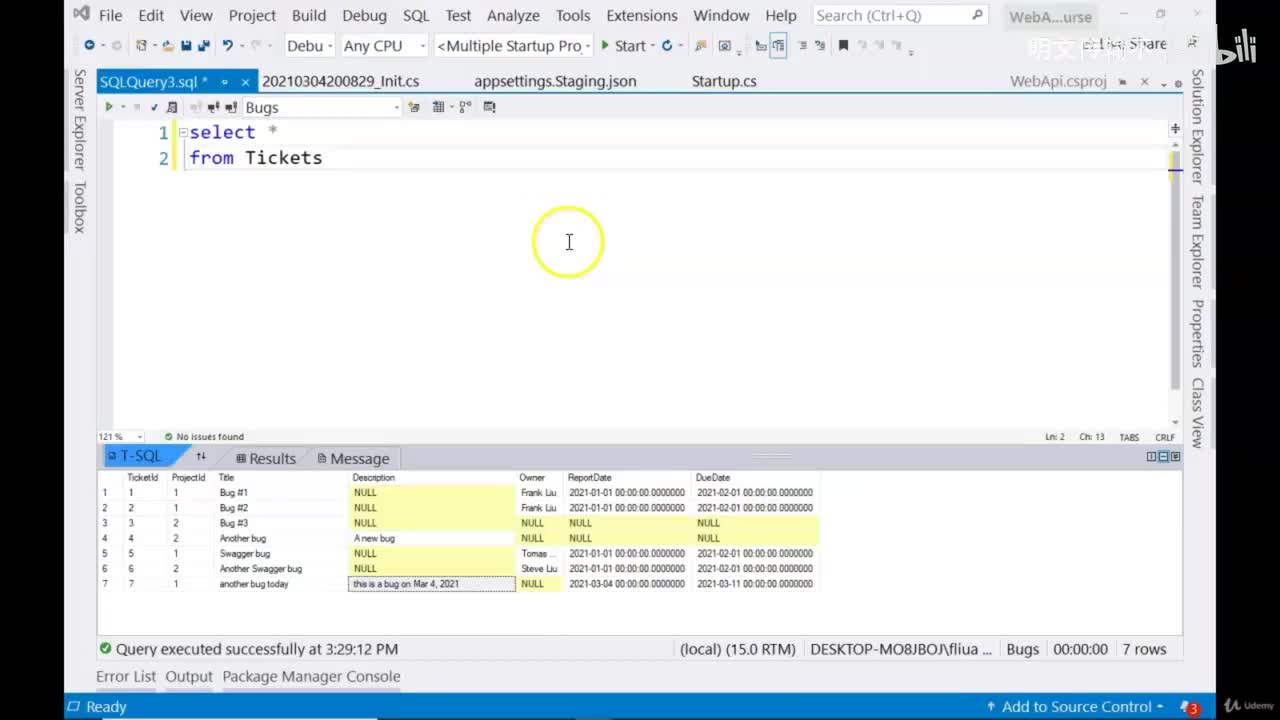The height and width of the screenshot is (720, 1280).
Task: Open the Build menu
Action: 309,15
